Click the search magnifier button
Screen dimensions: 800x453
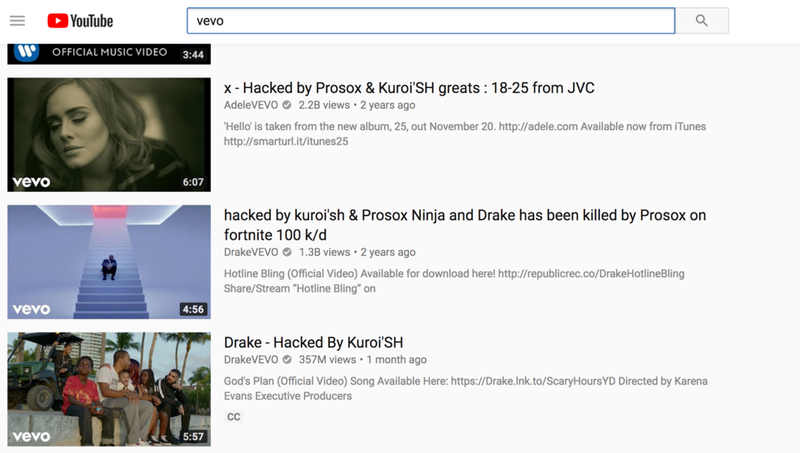702,21
